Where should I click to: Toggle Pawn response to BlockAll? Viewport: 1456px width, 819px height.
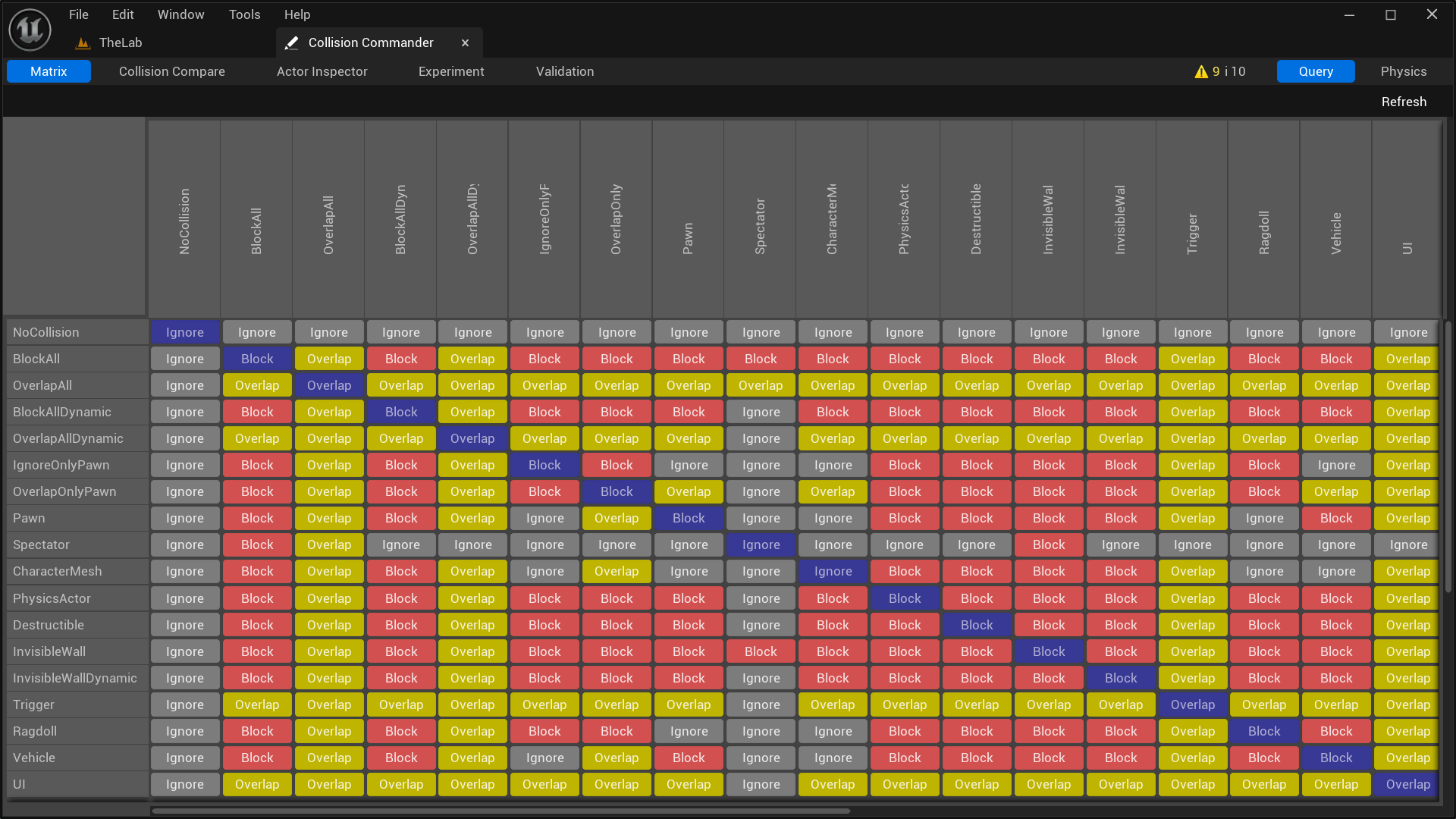tap(257, 518)
